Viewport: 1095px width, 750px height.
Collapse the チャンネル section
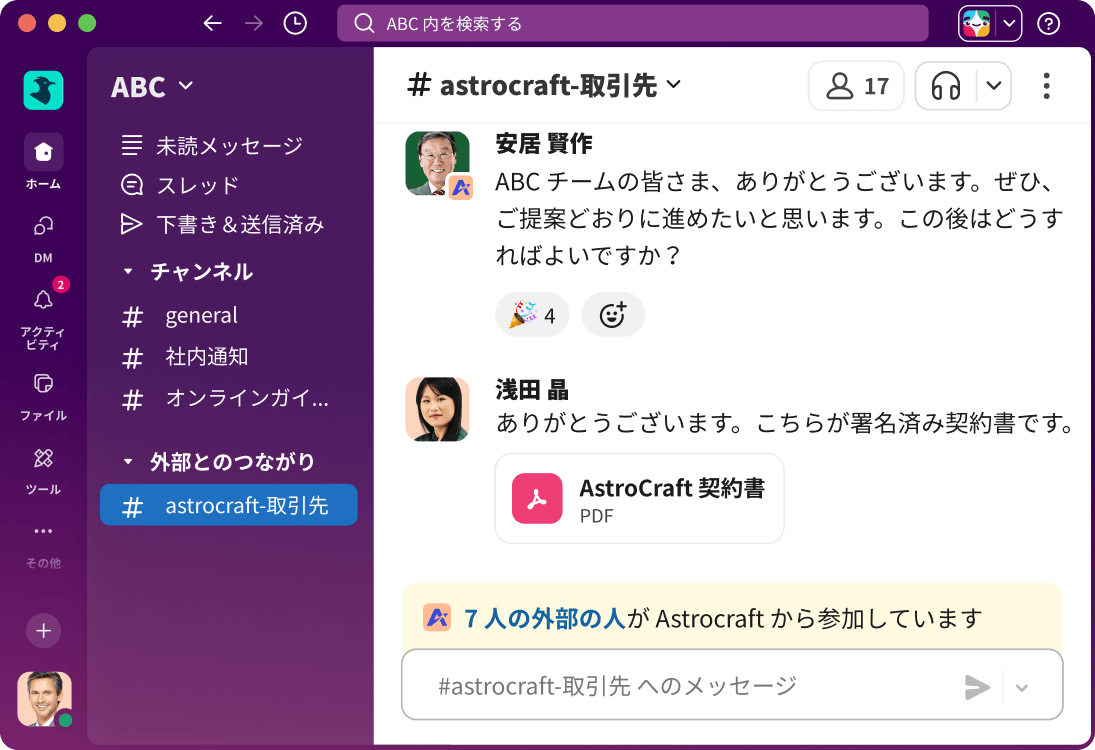point(127,271)
